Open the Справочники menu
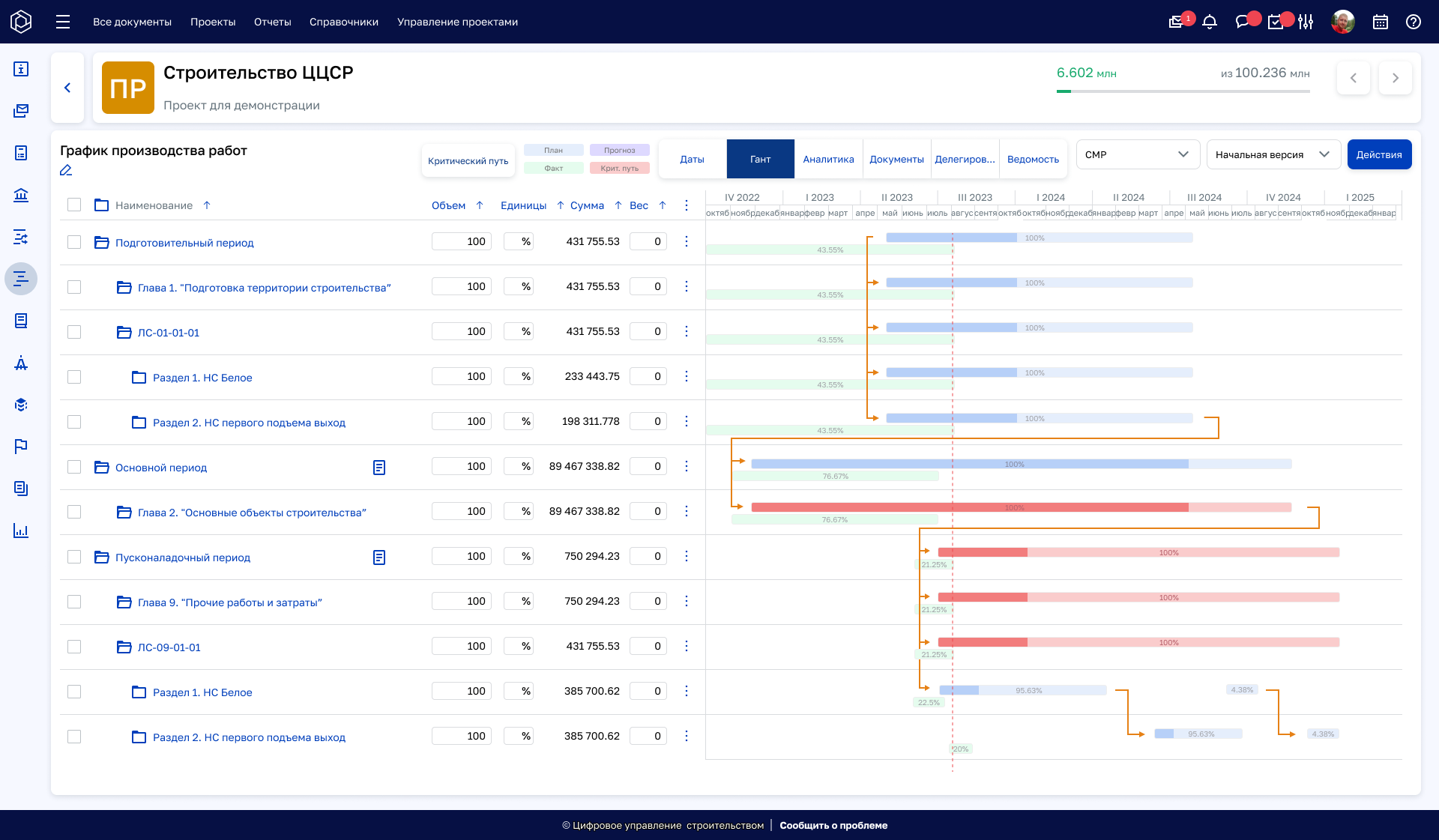The height and width of the screenshot is (840, 1439). coord(343,22)
